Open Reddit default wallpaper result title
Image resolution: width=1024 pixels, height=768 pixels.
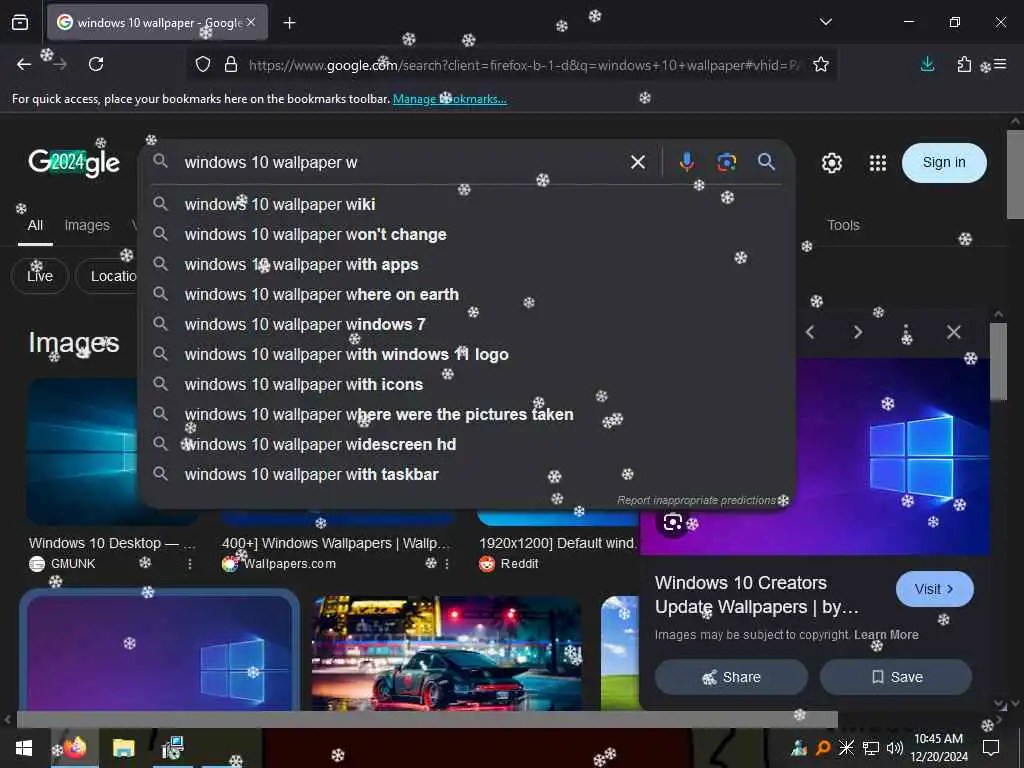(x=557, y=543)
